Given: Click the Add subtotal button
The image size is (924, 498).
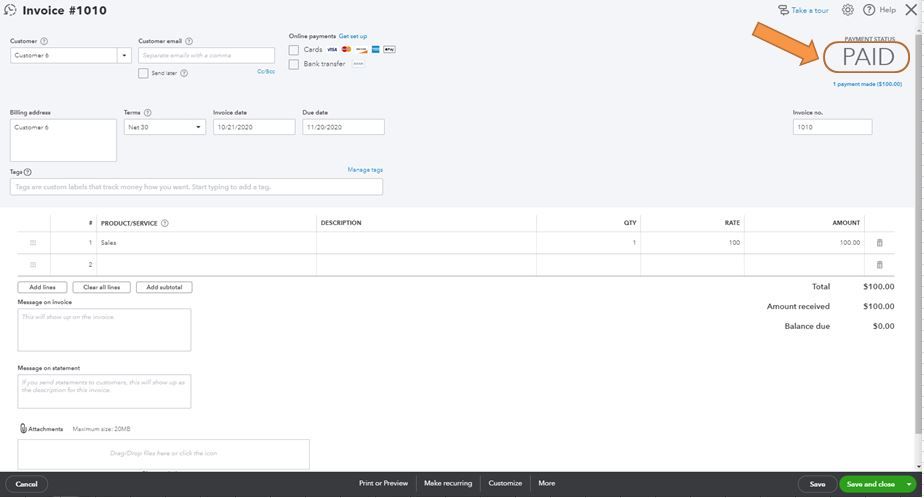Looking at the screenshot, I should 164,288.
